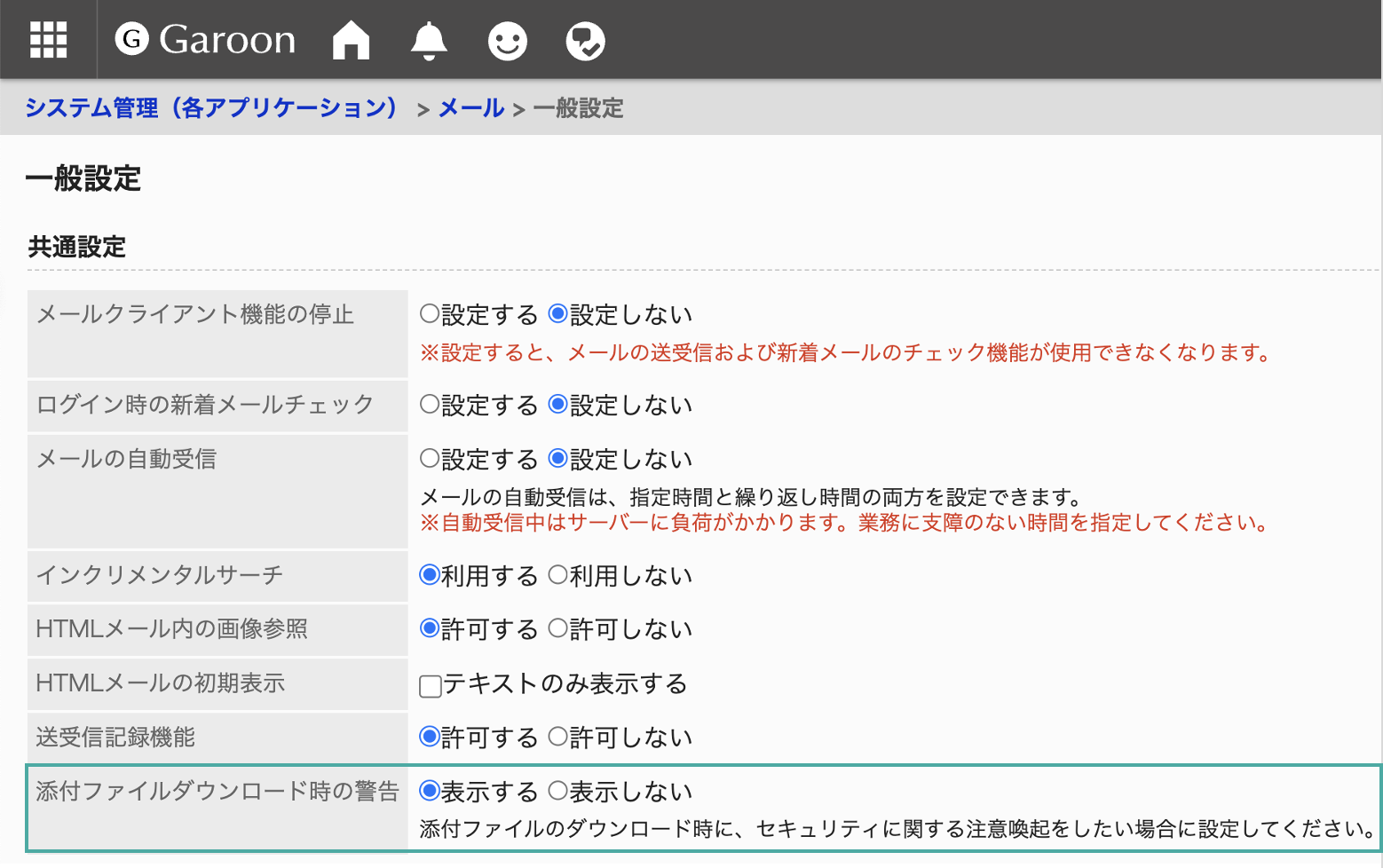This screenshot has width=1383, height=868.
Task: Click the red warning about メールの送受信
Action: click(x=847, y=352)
